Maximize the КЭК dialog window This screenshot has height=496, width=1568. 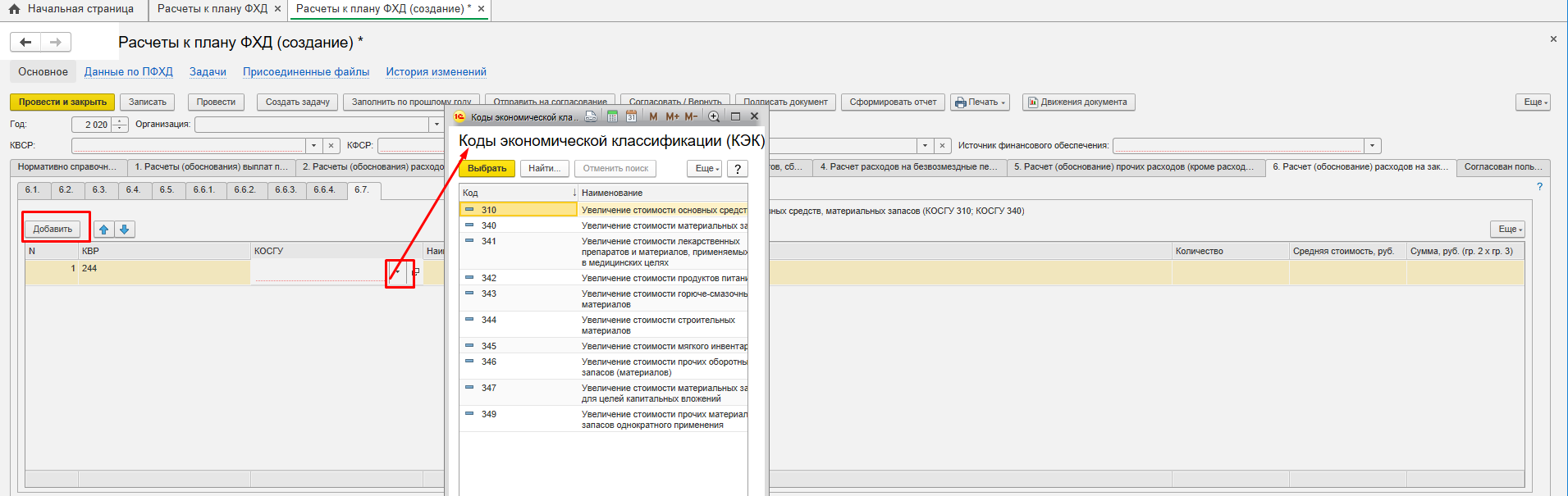[x=735, y=116]
